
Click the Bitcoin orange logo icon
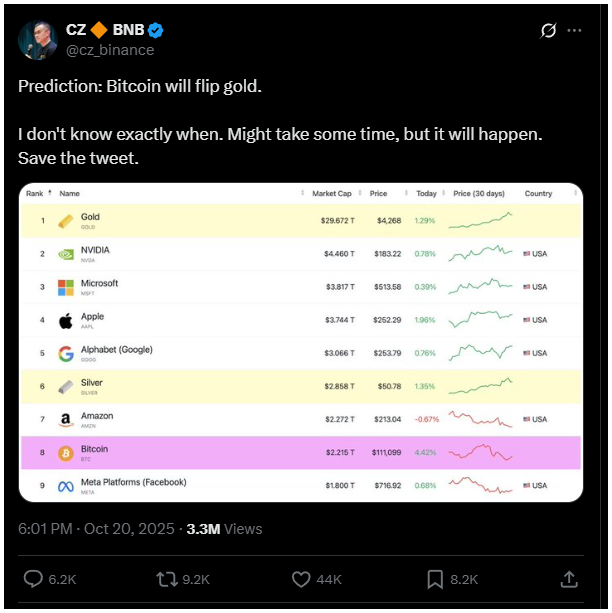pyautogui.click(x=66, y=453)
